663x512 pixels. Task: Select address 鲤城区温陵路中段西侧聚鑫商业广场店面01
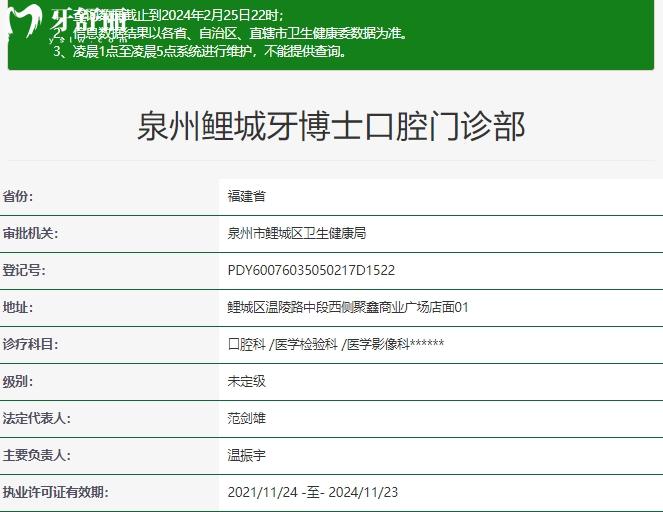348,307
